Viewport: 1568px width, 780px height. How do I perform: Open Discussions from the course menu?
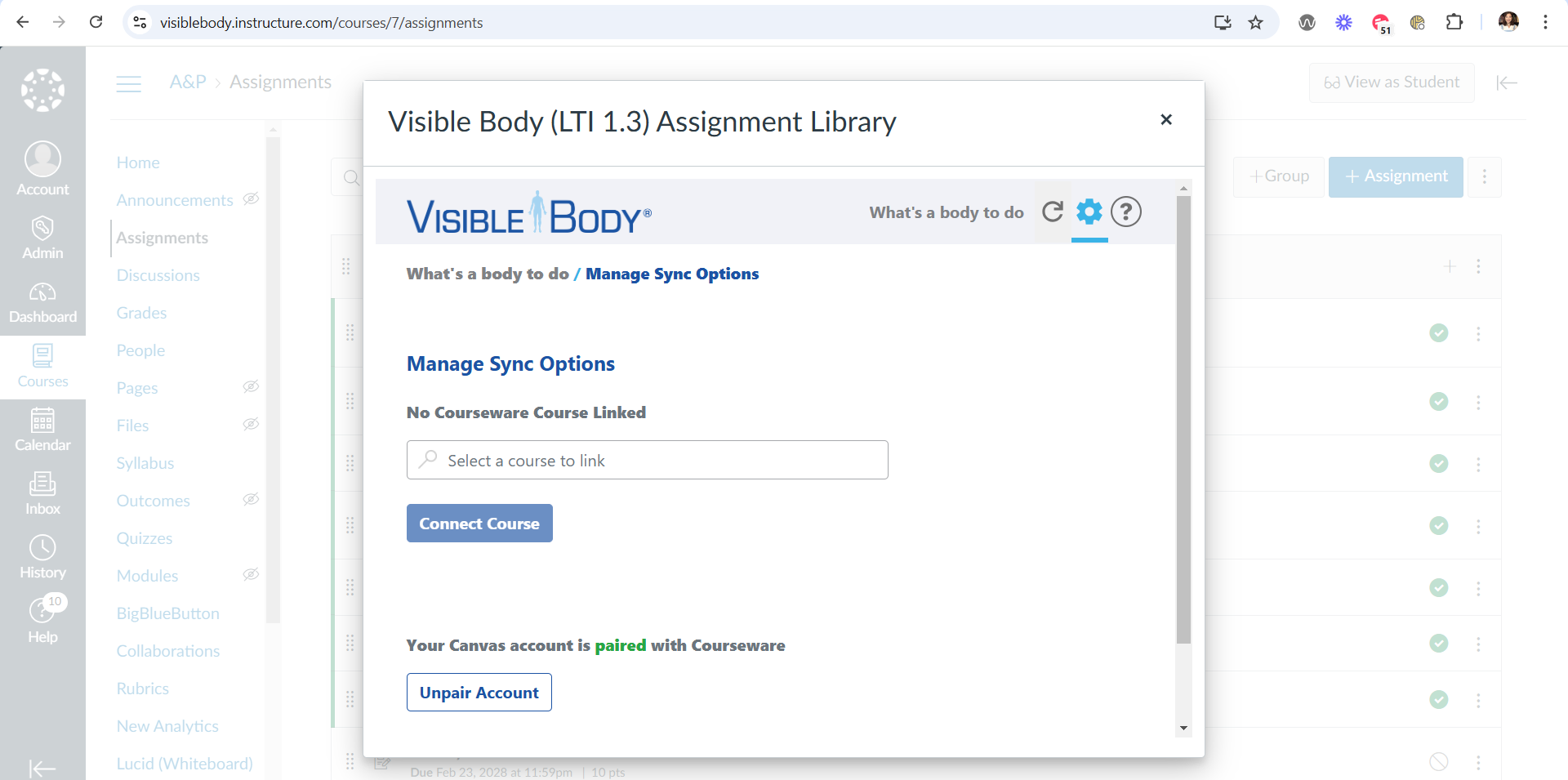pos(158,275)
